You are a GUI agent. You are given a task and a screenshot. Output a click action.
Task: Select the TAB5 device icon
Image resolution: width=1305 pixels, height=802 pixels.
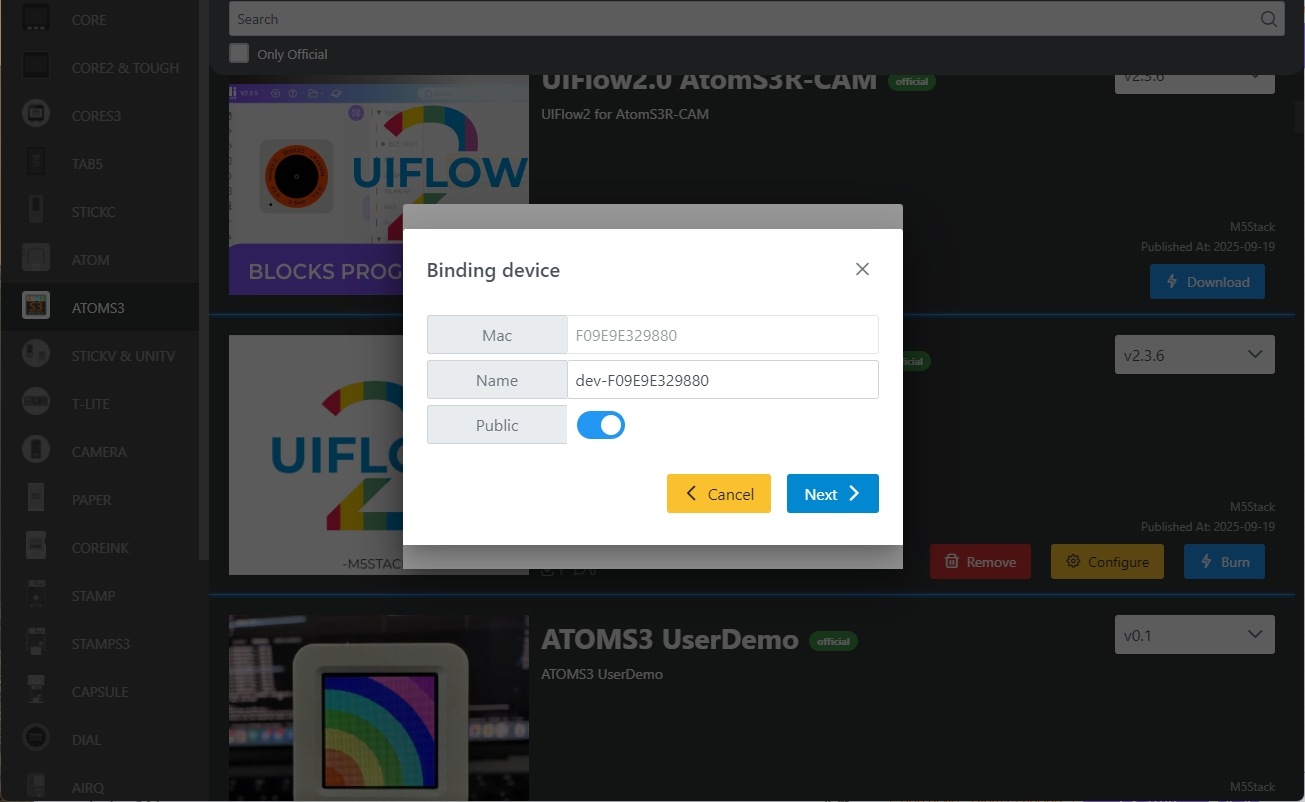36,163
